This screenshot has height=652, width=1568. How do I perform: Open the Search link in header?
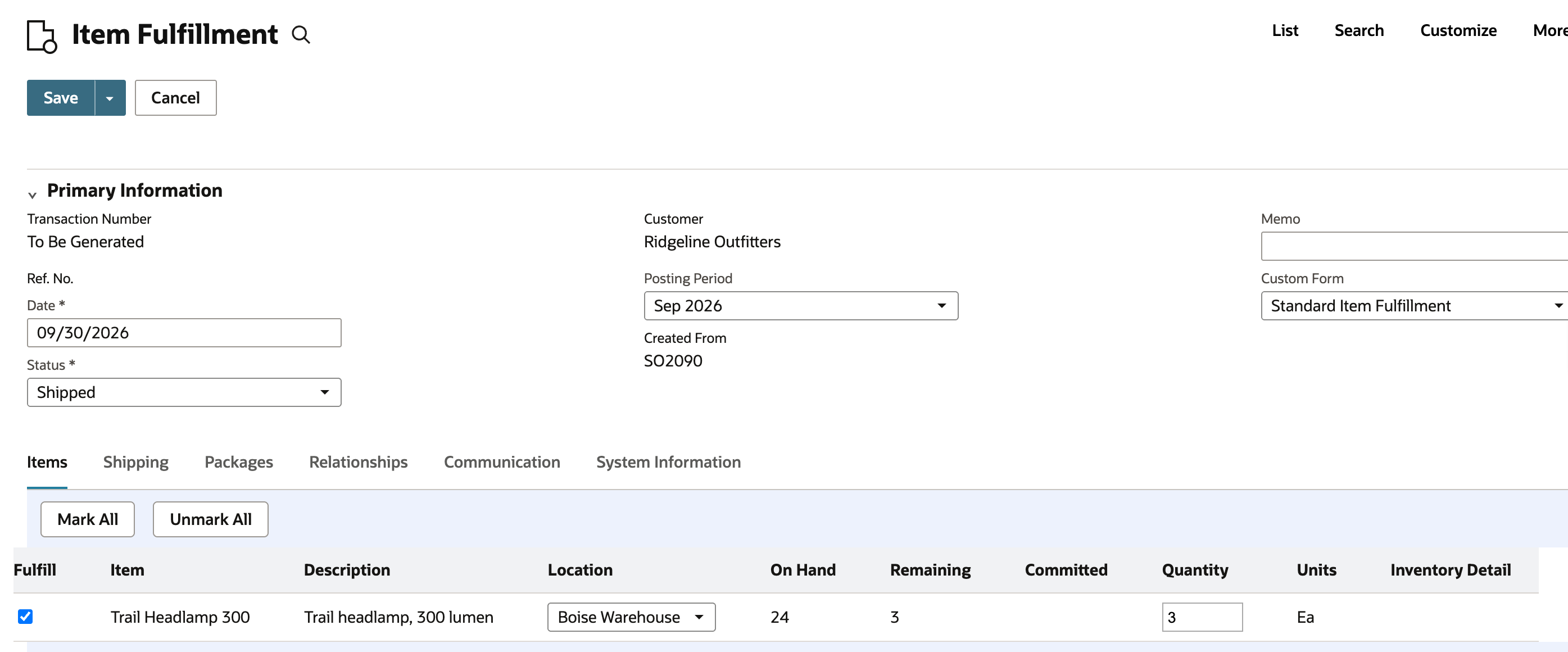point(1358,30)
